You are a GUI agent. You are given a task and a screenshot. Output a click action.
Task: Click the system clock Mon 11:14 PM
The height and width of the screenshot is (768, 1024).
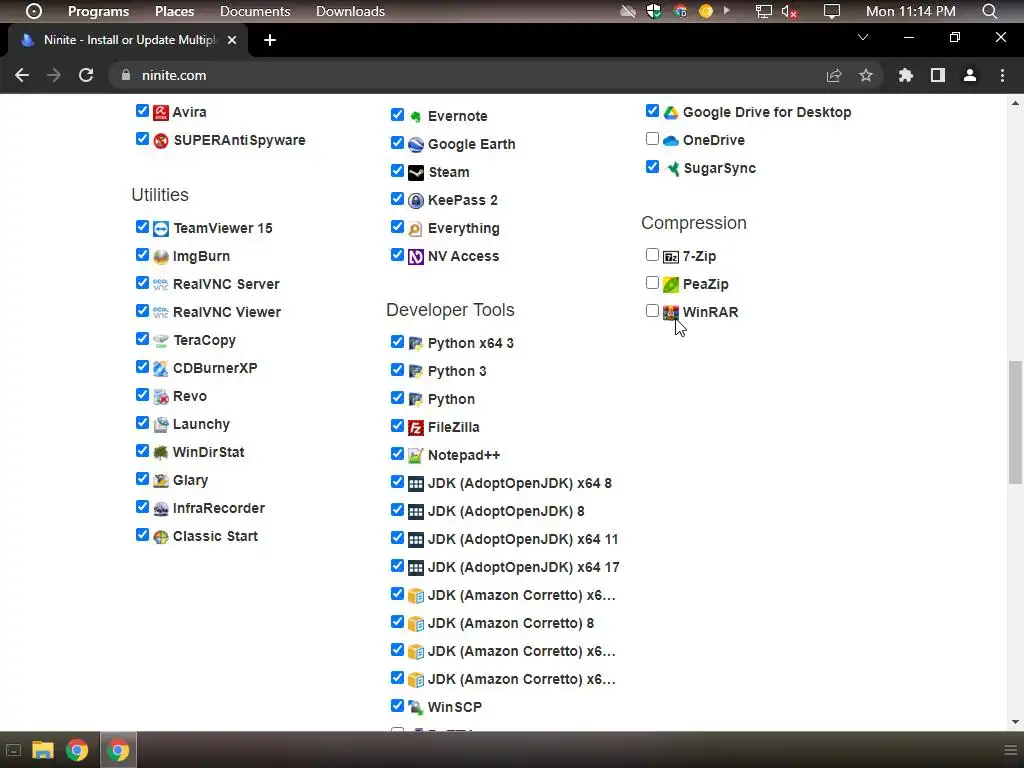click(x=910, y=11)
